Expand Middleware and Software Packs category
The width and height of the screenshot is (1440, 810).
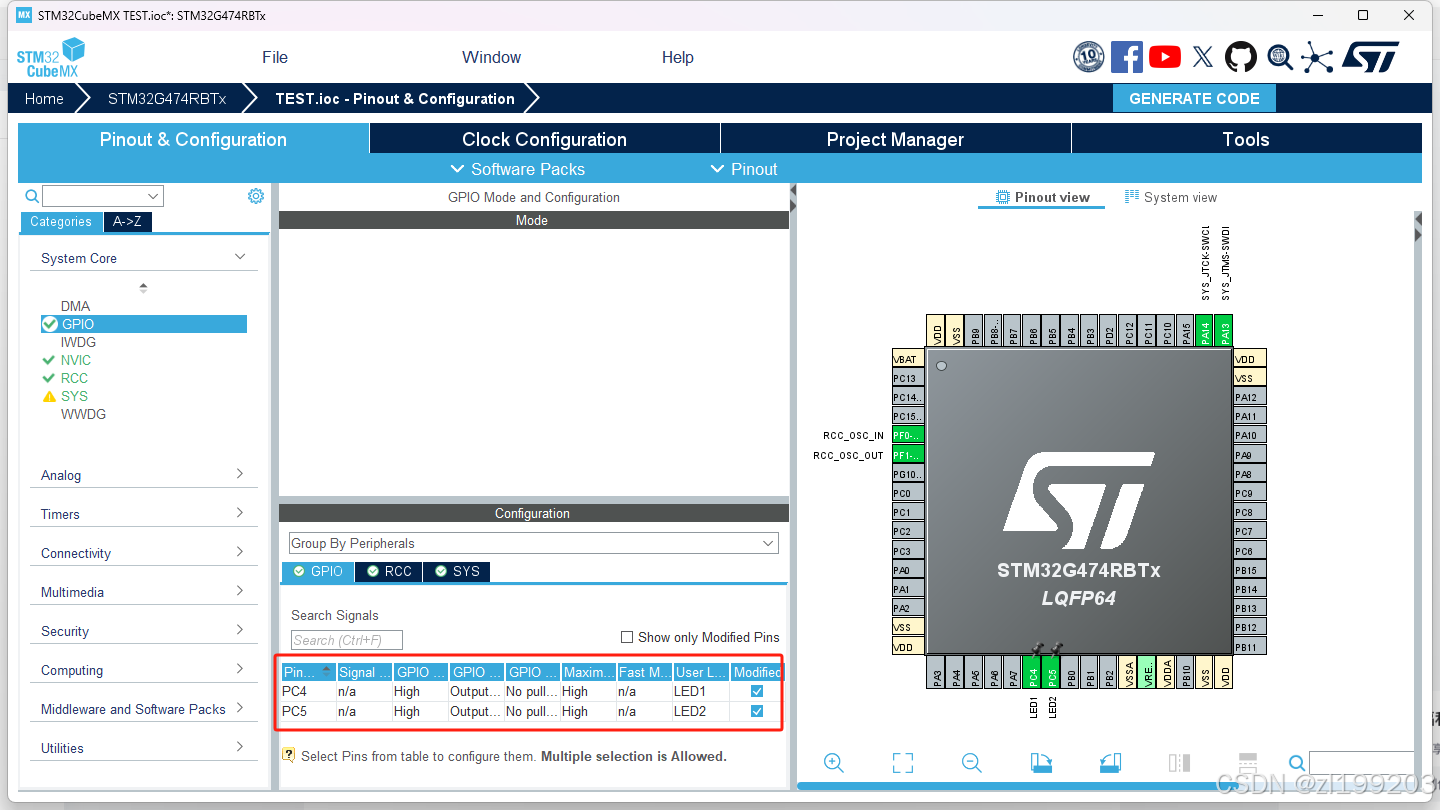(143, 709)
